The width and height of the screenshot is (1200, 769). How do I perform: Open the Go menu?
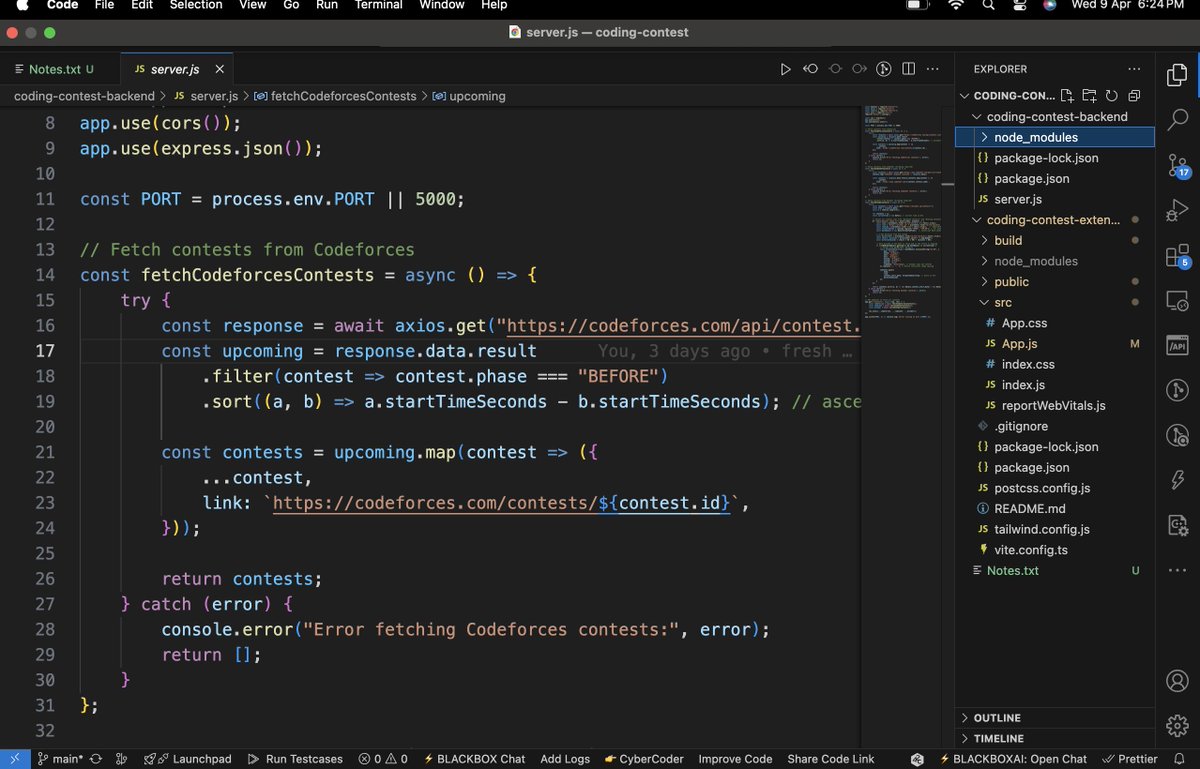[x=291, y=5]
